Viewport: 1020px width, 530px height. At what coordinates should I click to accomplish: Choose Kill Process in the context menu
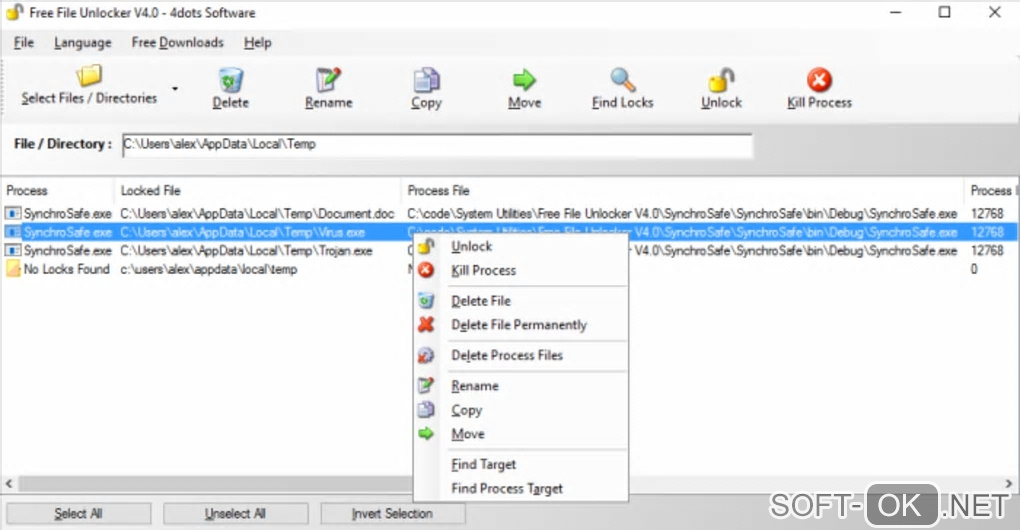(520, 271)
